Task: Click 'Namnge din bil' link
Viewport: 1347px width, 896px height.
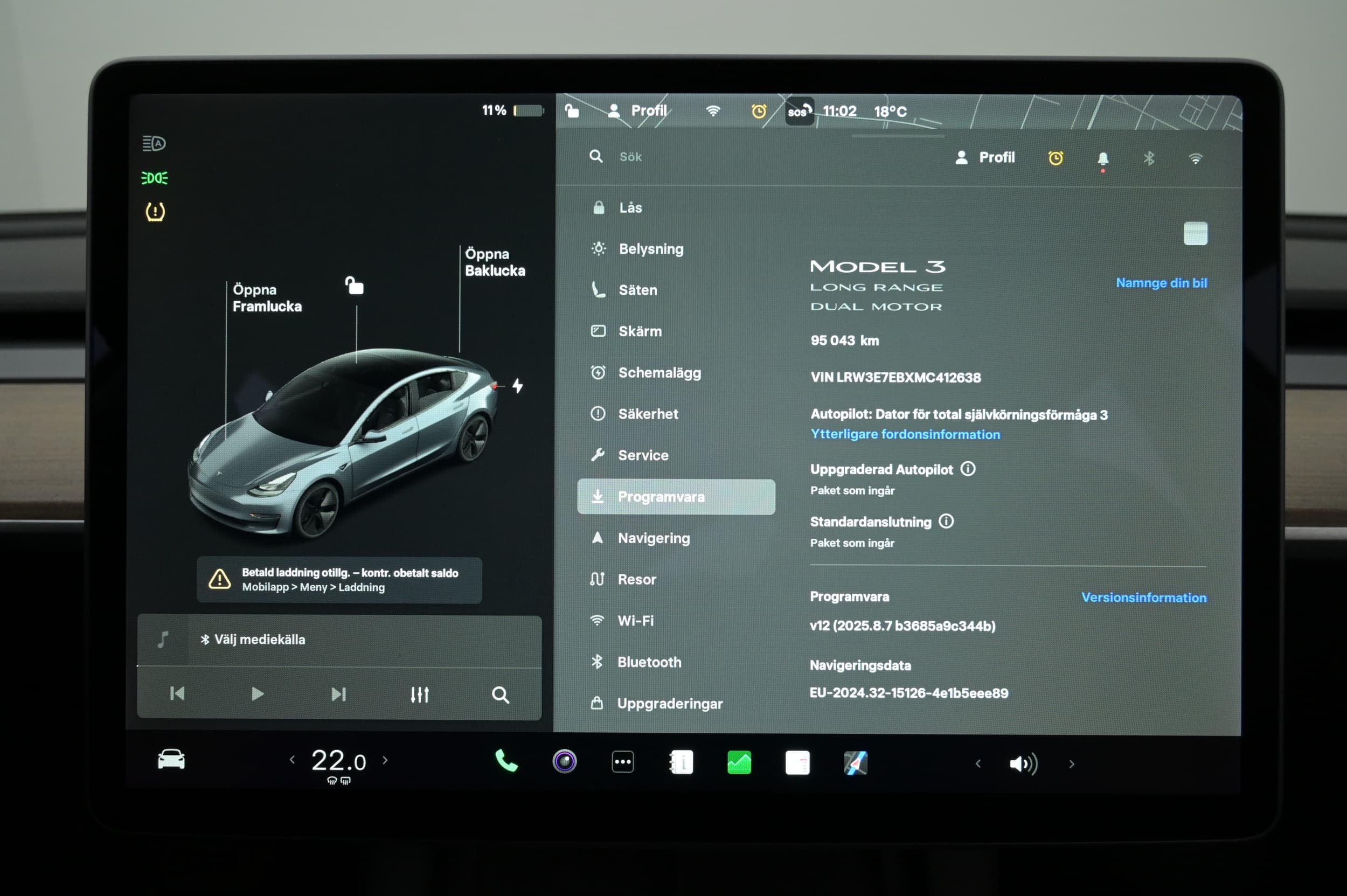Action: pyautogui.click(x=1161, y=283)
